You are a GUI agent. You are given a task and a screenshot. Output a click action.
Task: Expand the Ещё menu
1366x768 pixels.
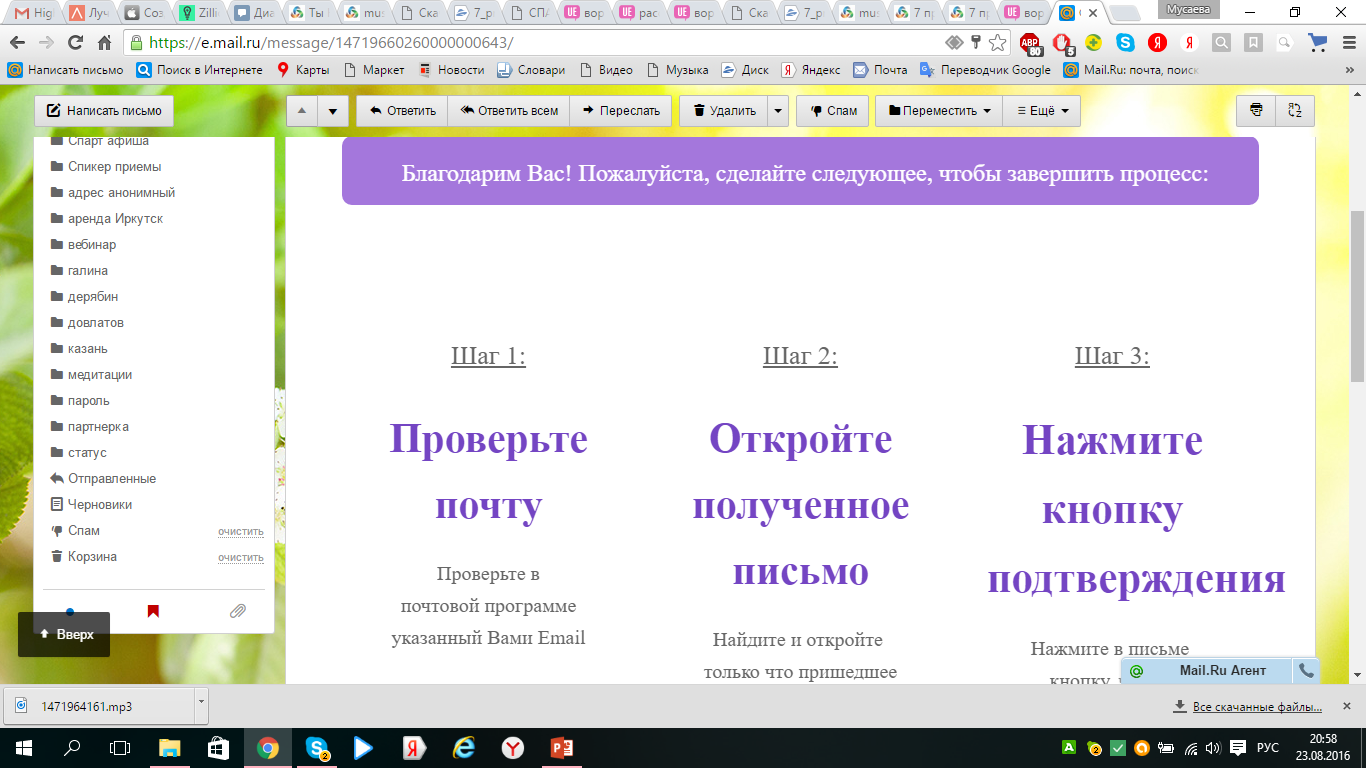(1042, 111)
